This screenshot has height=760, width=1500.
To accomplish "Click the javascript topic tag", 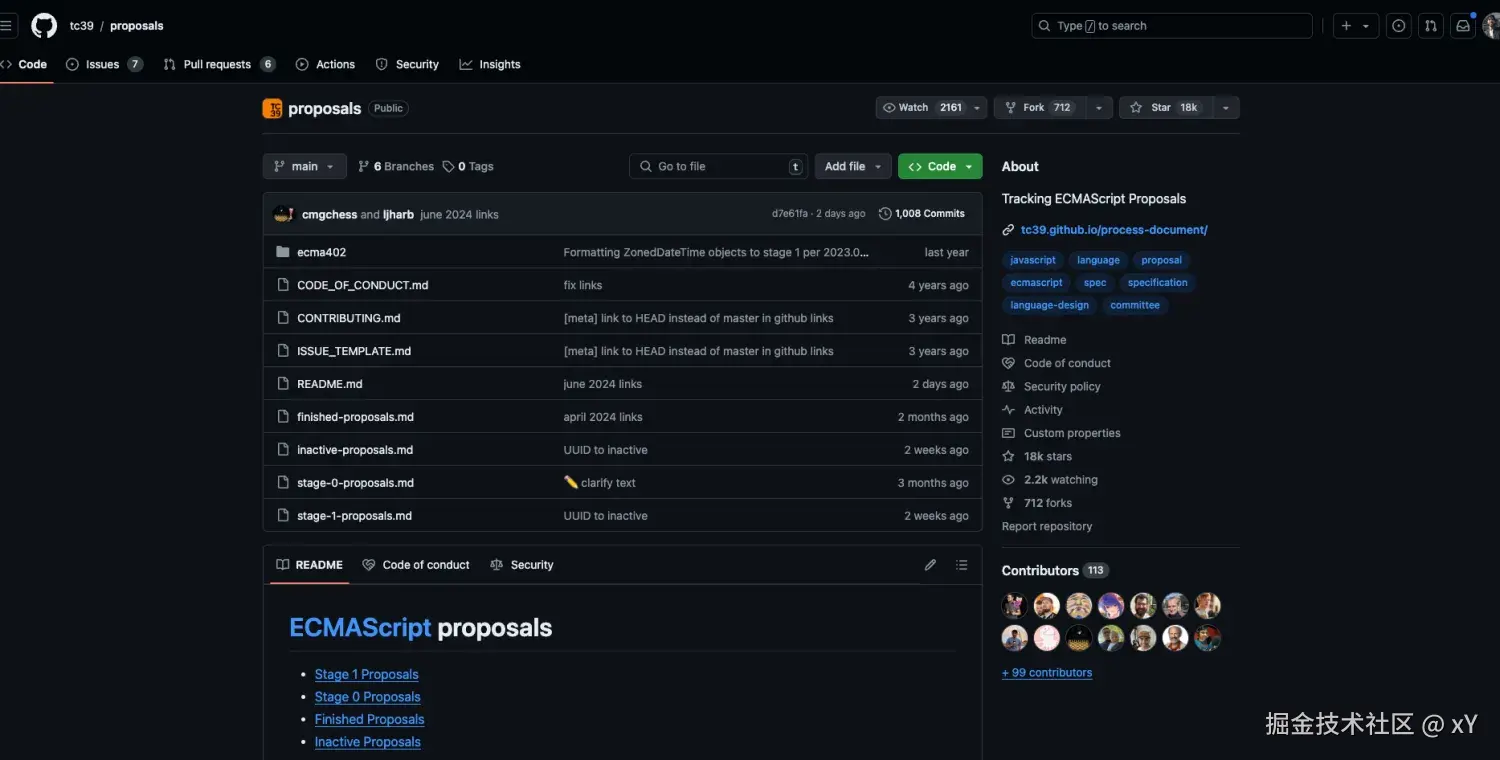I will pos(1033,260).
